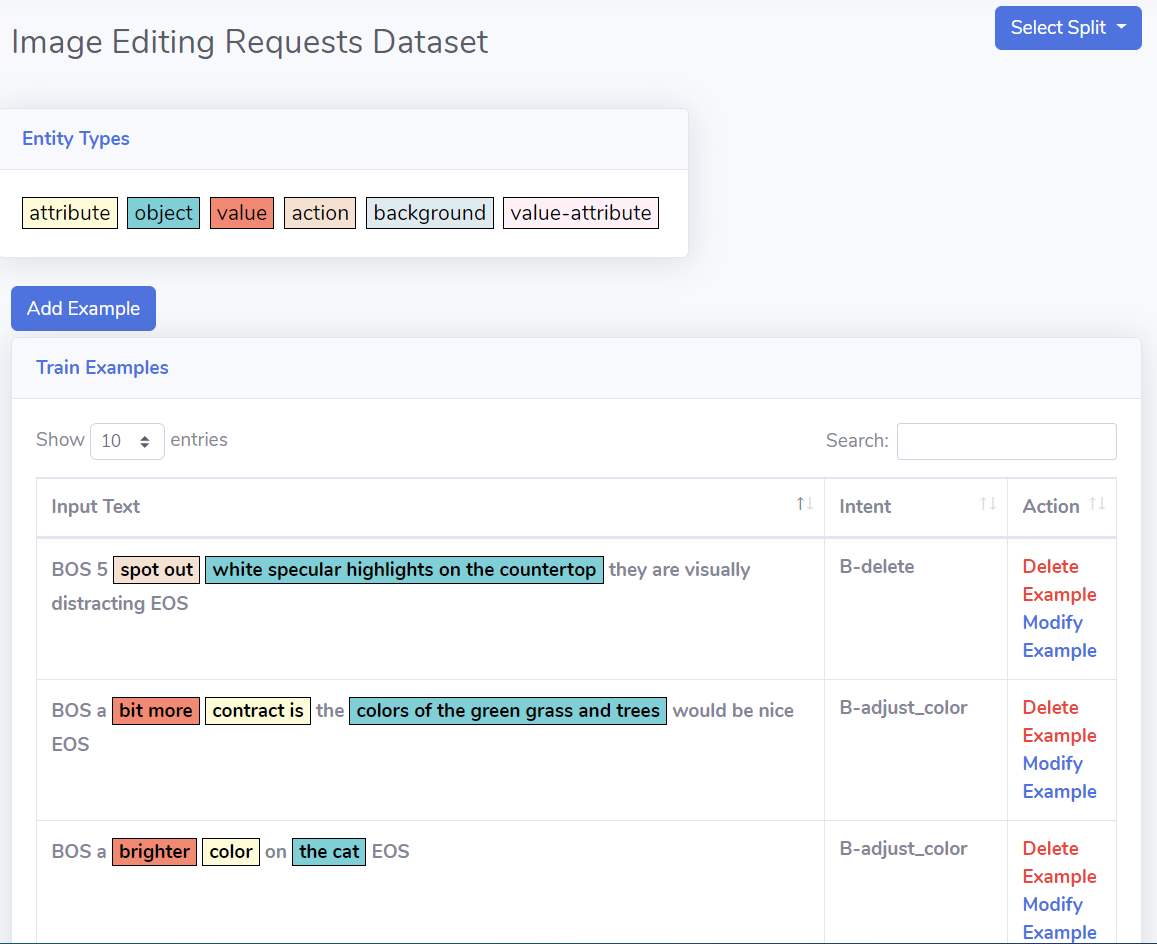Click the 'the cat' object annotation
Image resolution: width=1157 pixels, height=944 pixels.
[328, 852]
